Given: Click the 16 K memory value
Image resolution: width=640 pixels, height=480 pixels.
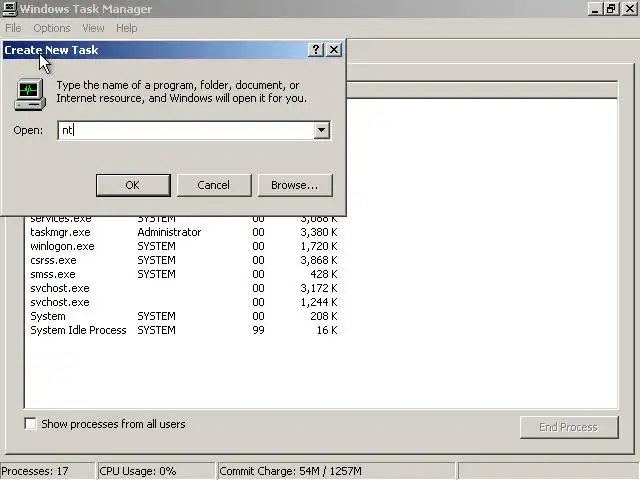Looking at the screenshot, I should tap(327, 330).
